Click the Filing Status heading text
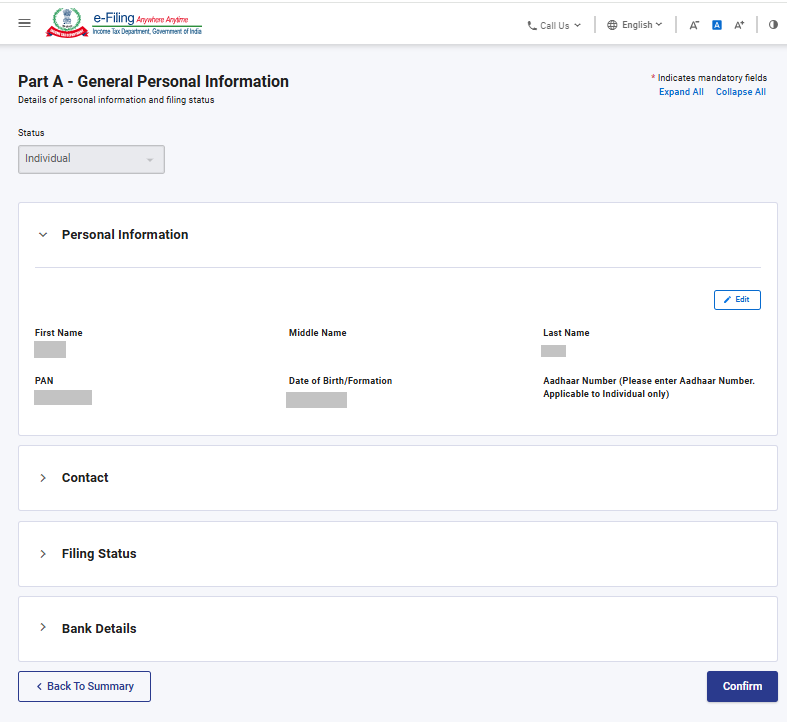This screenshot has width=787, height=722. (x=99, y=554)
